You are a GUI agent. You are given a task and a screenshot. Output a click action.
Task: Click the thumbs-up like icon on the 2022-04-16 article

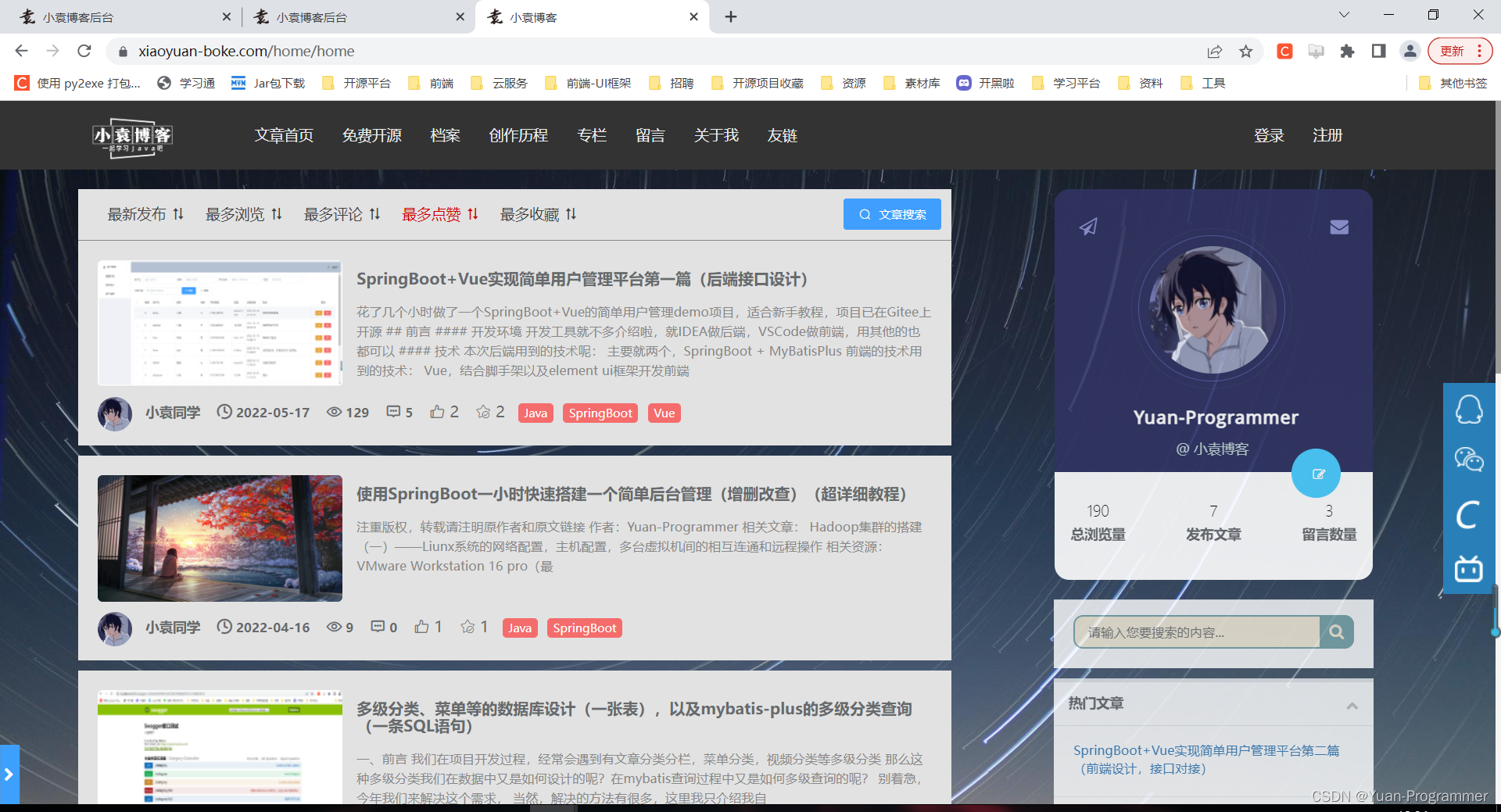coord(421,627)
